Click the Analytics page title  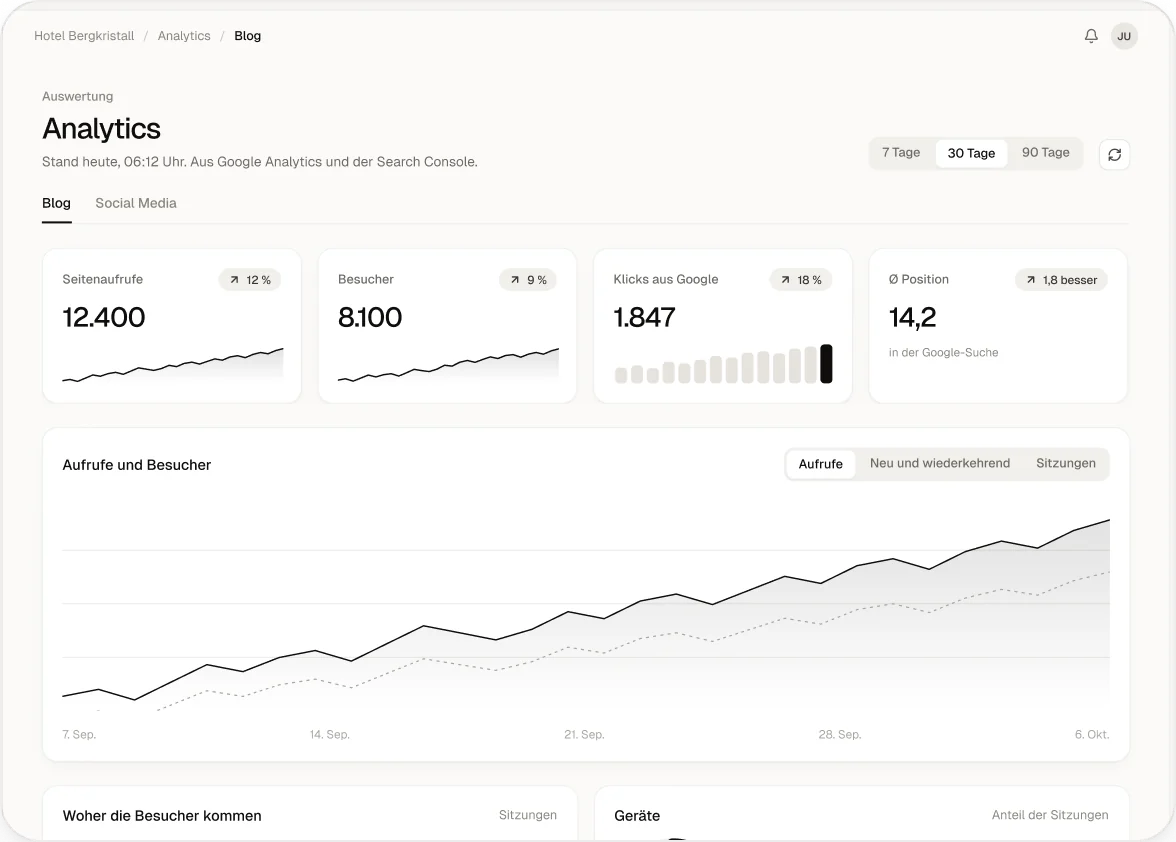(101, 129)
